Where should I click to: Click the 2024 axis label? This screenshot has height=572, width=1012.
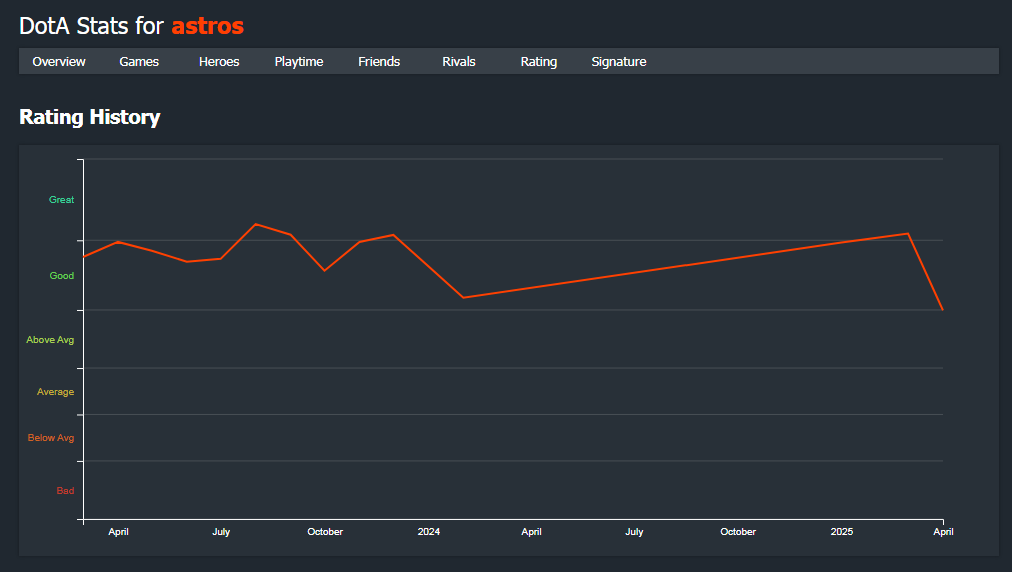429,531
